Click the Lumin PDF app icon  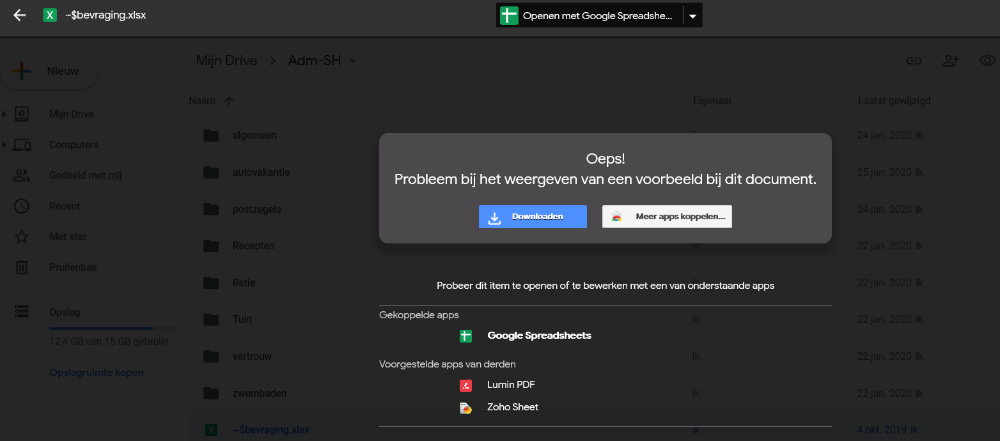pyautogui.click(x=465, y=385)
